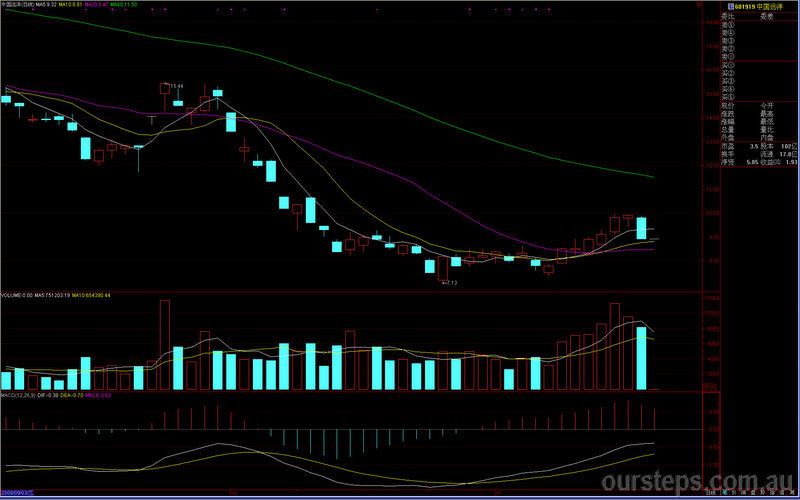The image size is (800, 500).
Task: Select the tallest red volume bar
Action: 165,345
